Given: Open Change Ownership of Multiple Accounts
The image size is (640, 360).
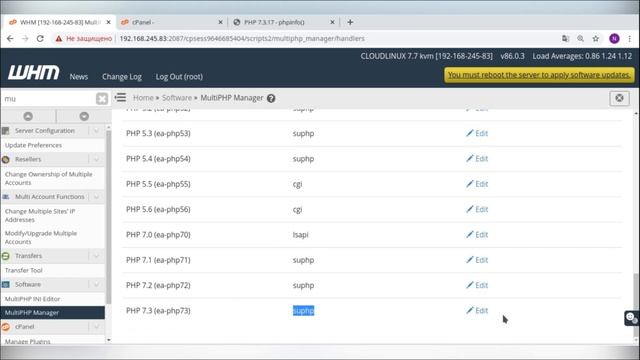Looking at the screenshot, I should pyautogui.click(x=49, y=178).
